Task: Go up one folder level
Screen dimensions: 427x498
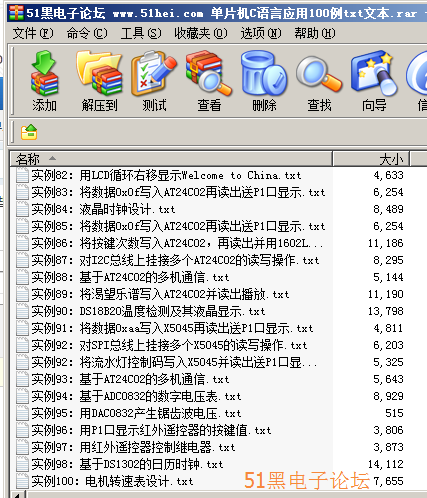Action: pyautogui.click(x=29, y=132)
